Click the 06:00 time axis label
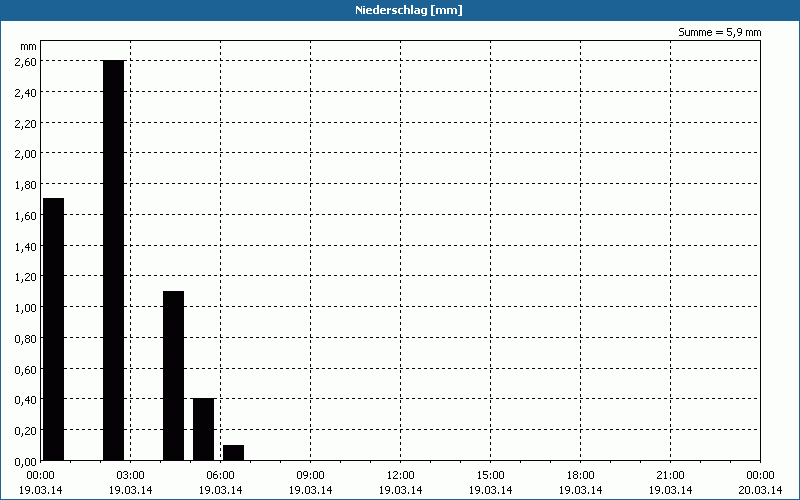 [x=220, y=476]
